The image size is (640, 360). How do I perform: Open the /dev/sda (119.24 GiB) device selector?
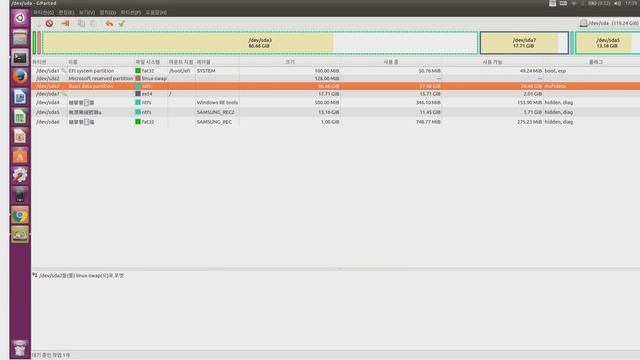609,23
